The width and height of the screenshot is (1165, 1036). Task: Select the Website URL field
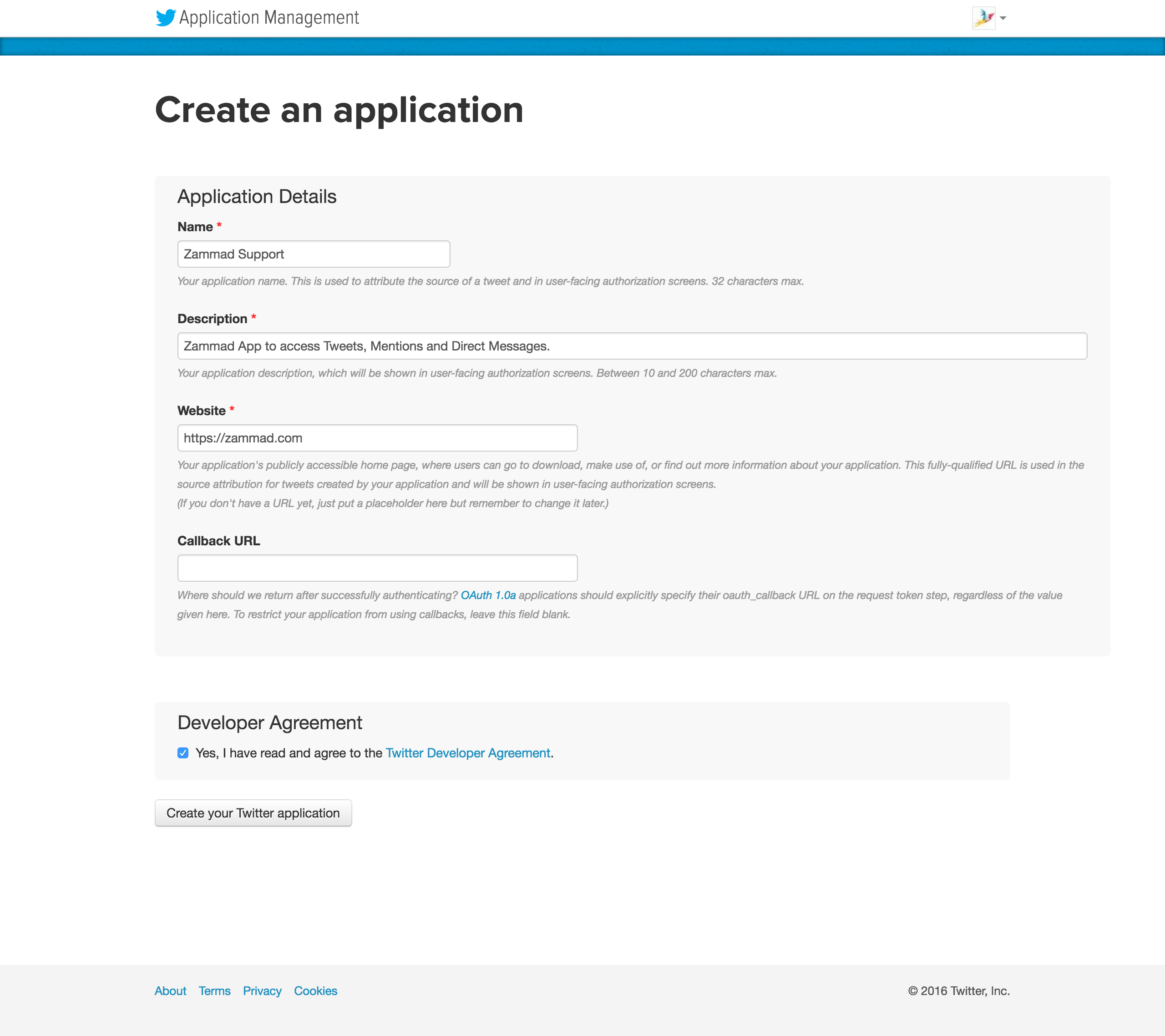tap(377, 438)
